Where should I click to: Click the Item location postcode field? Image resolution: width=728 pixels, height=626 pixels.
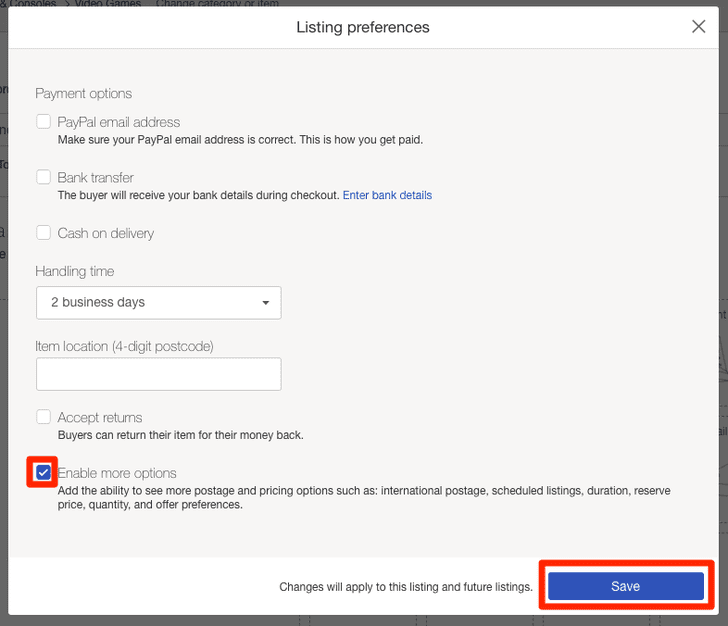[x=159, y=374]
